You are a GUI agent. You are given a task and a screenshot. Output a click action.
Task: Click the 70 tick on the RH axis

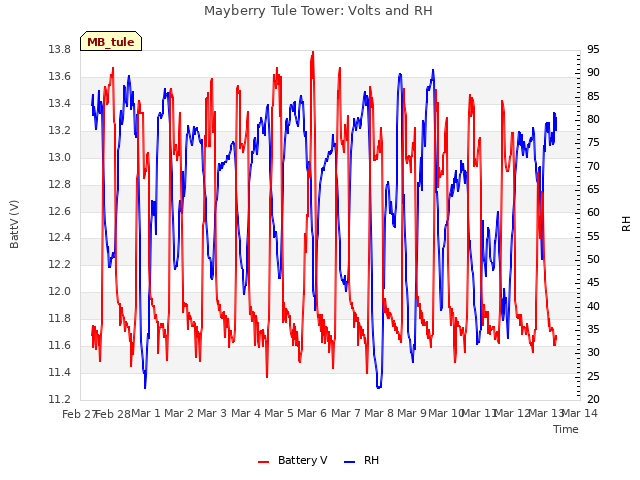tap(593, 166)
